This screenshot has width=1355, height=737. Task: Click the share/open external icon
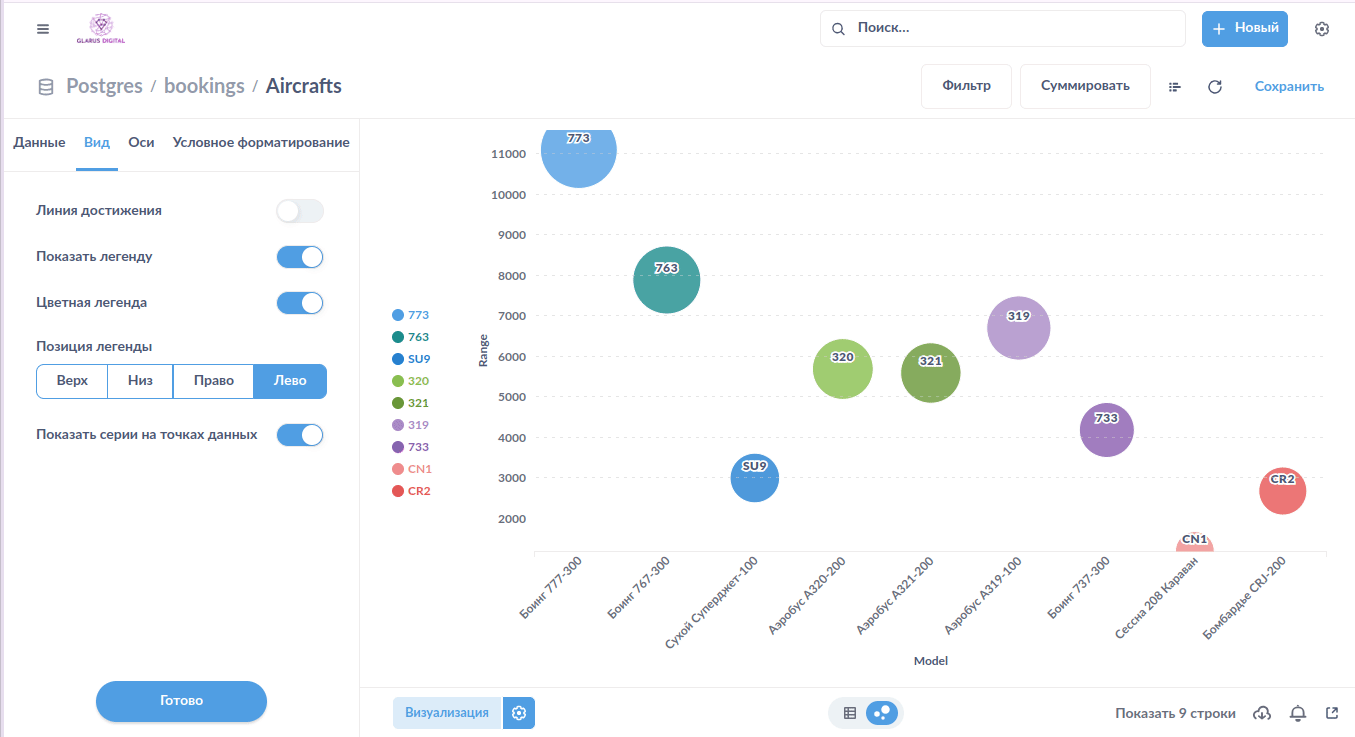(x=1331, y=713)
